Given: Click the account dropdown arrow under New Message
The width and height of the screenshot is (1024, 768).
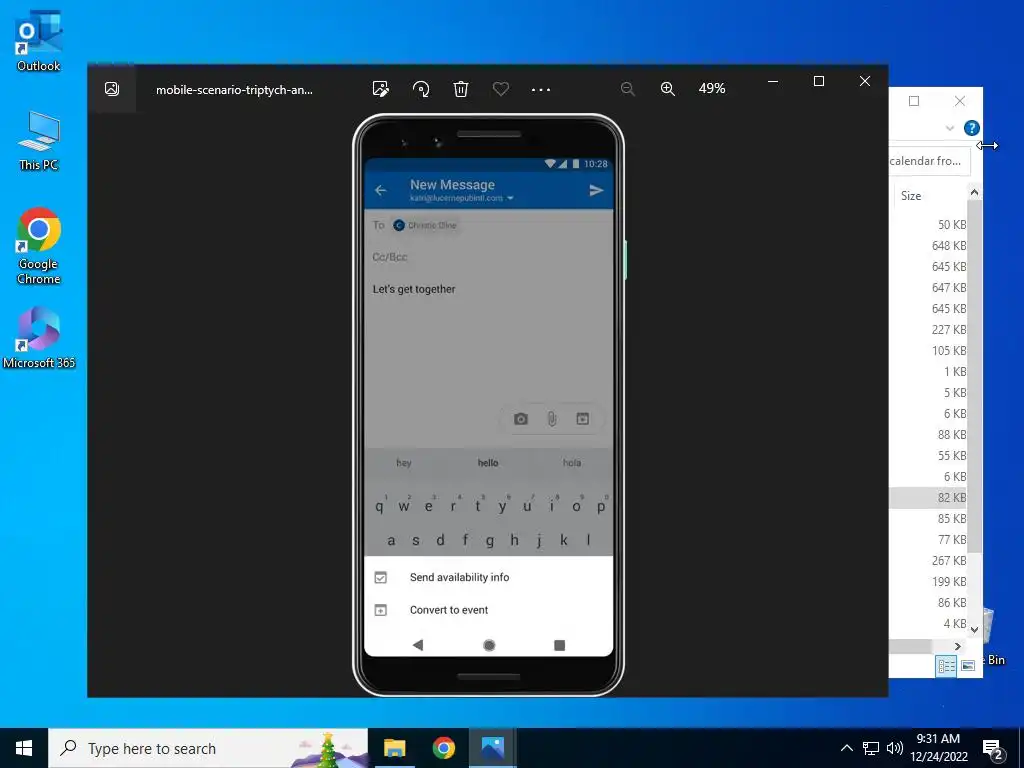Looking at the screenshot, I should 510,198.
